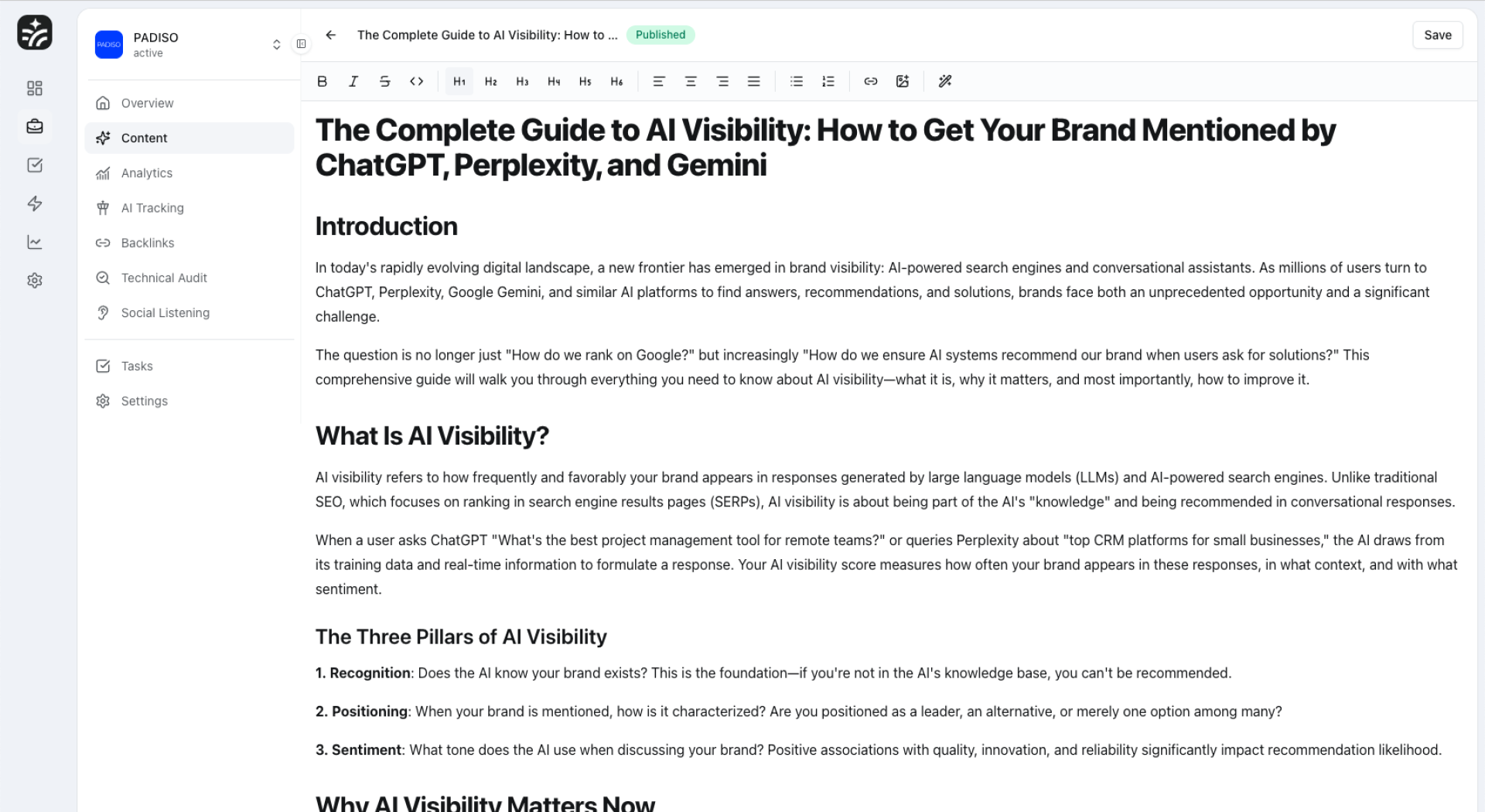Image resolution: width=1485 pixels, height=812 pixels.
Task: Click the Save button
Action: click(x=1437, y=35)
